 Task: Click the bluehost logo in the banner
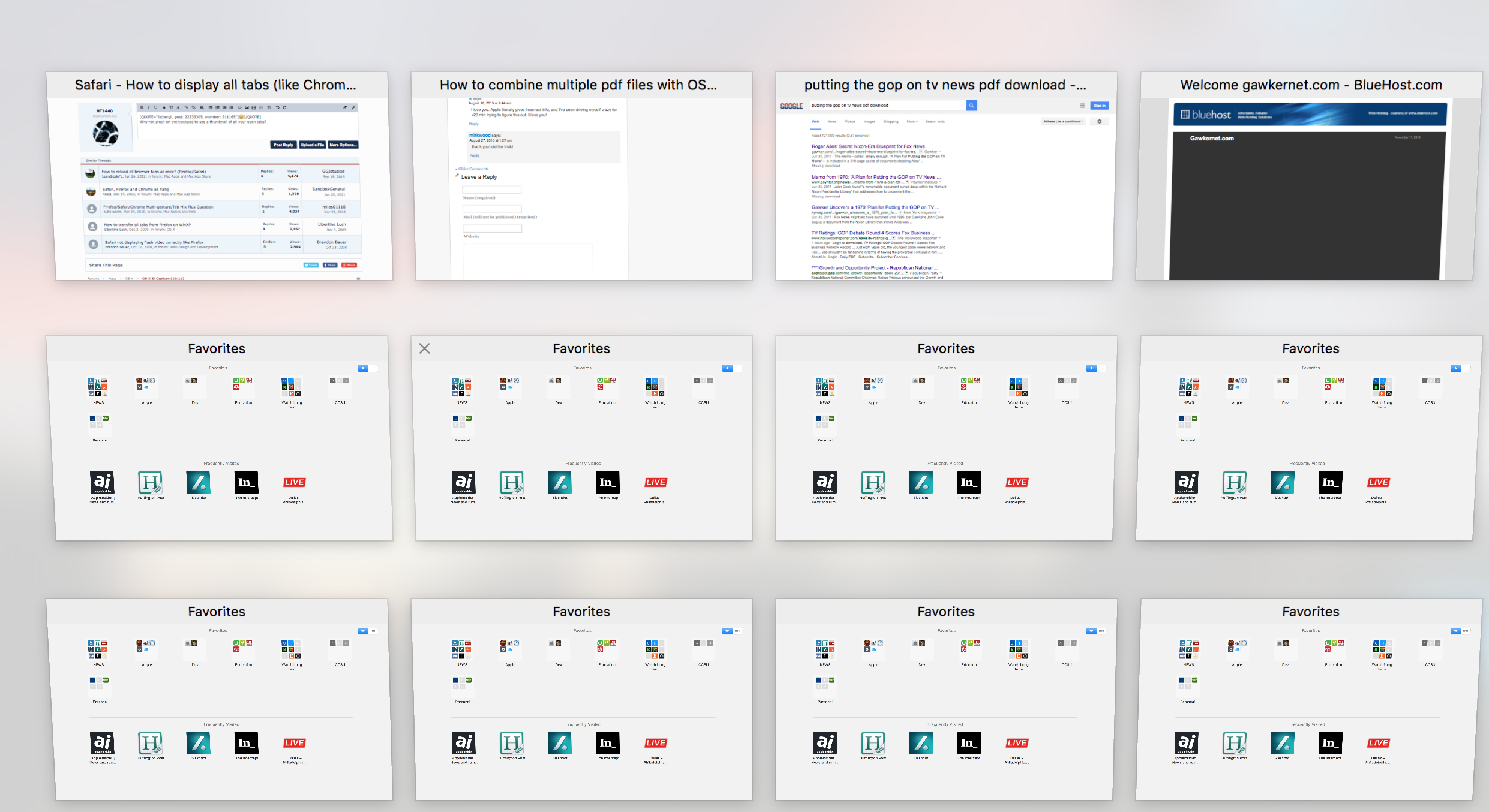1205,115
